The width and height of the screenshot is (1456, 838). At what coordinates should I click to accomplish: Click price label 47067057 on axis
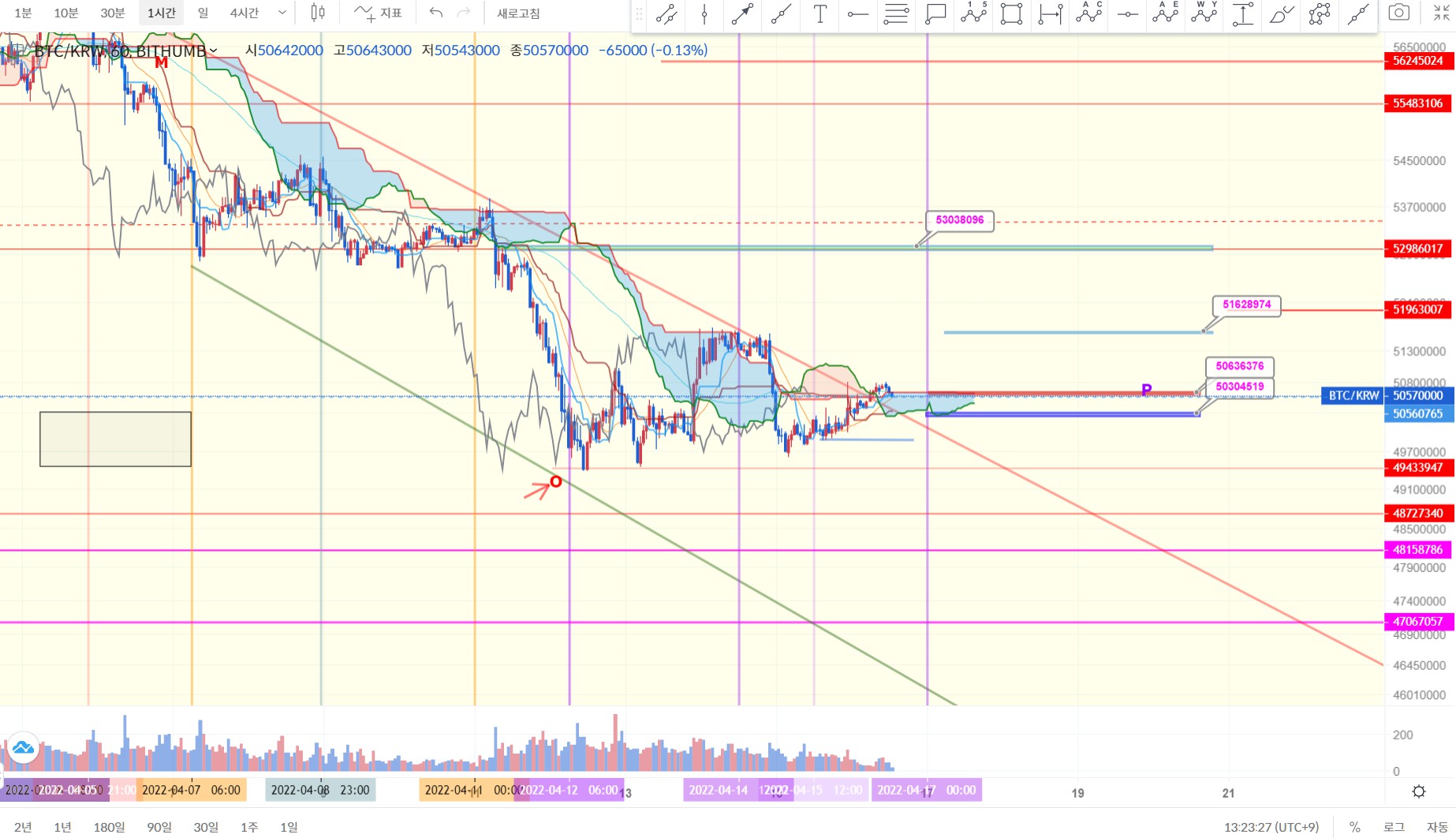pyautogui.click(x=1418, y=622)
